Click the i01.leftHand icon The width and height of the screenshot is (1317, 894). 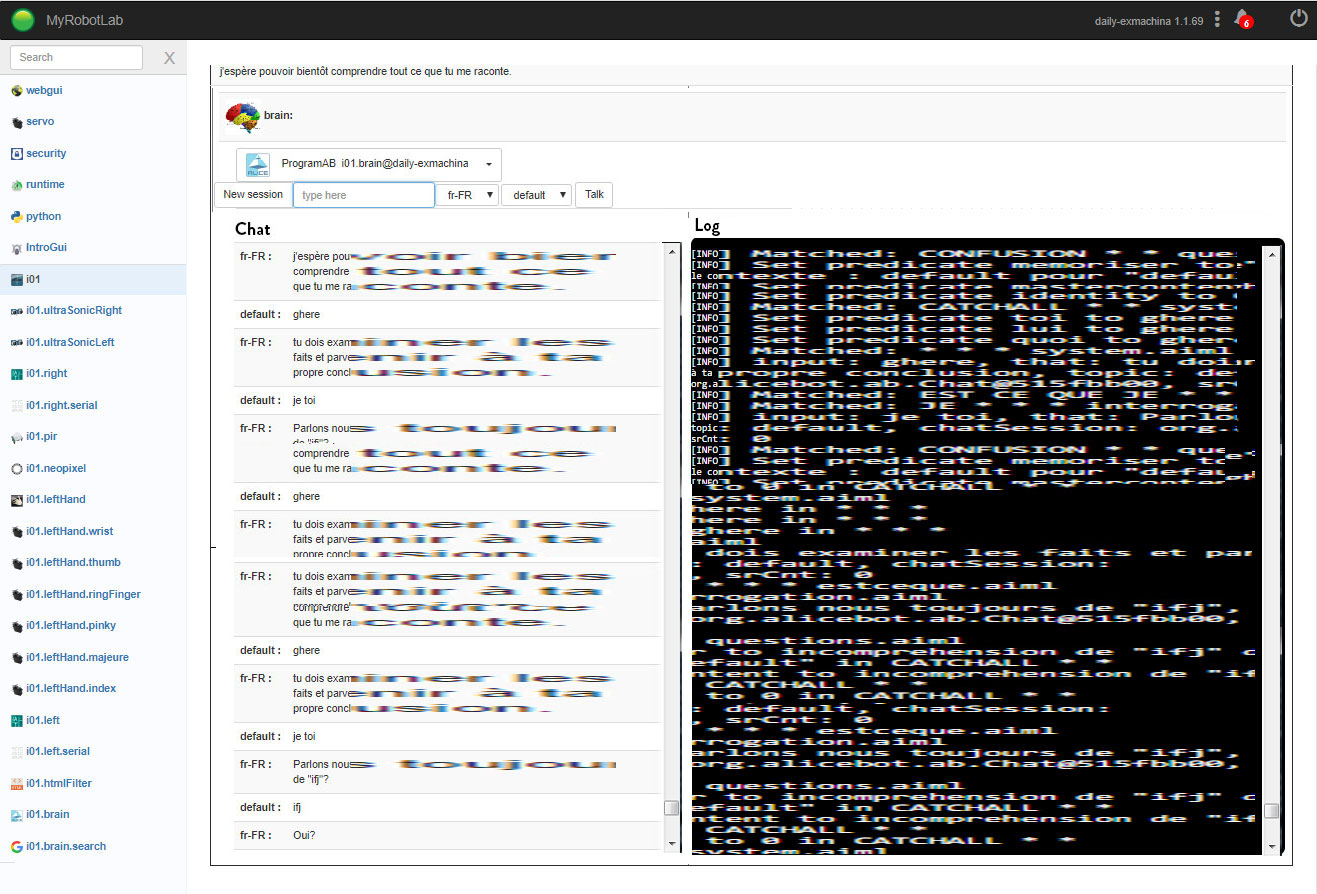tap(16, 500)
